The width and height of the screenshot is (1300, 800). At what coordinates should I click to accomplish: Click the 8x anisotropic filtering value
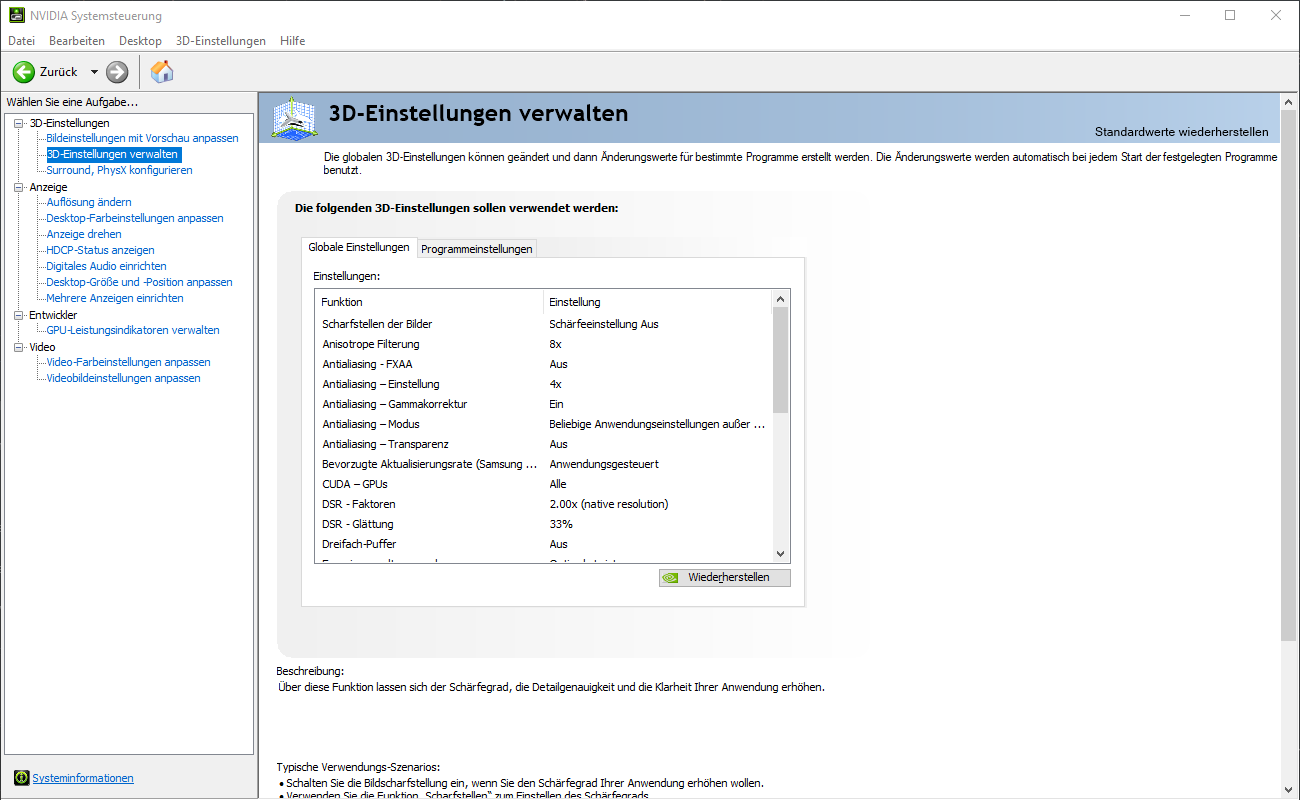tap(556, 344)
